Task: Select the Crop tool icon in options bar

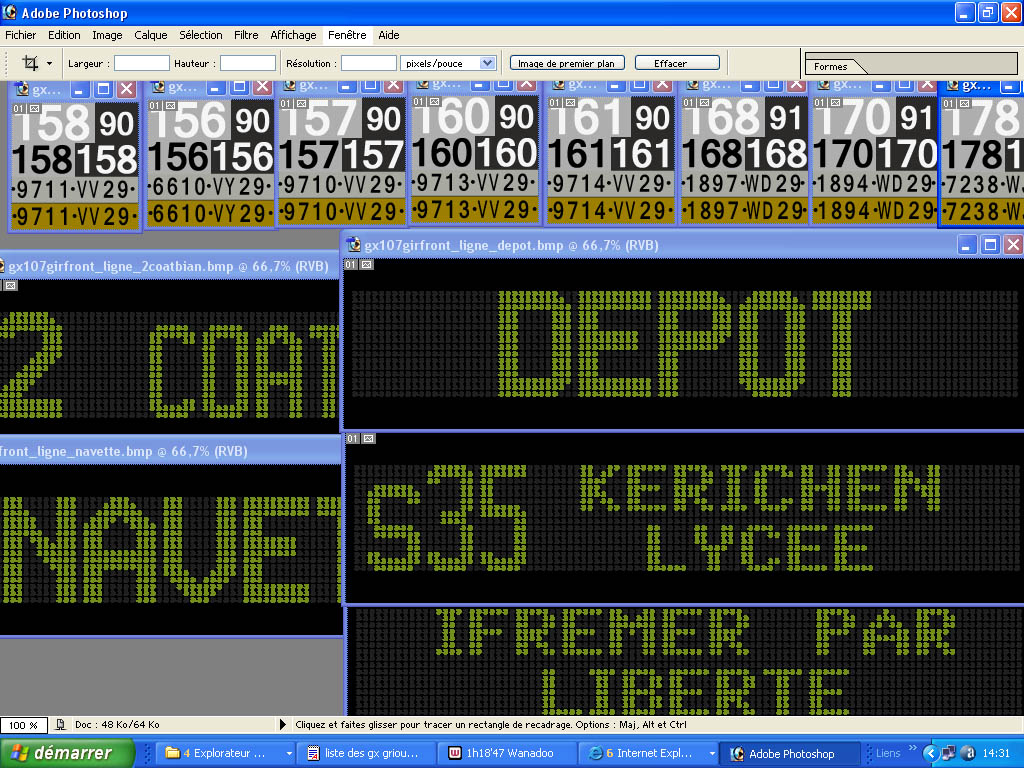Action: point(29,63)
